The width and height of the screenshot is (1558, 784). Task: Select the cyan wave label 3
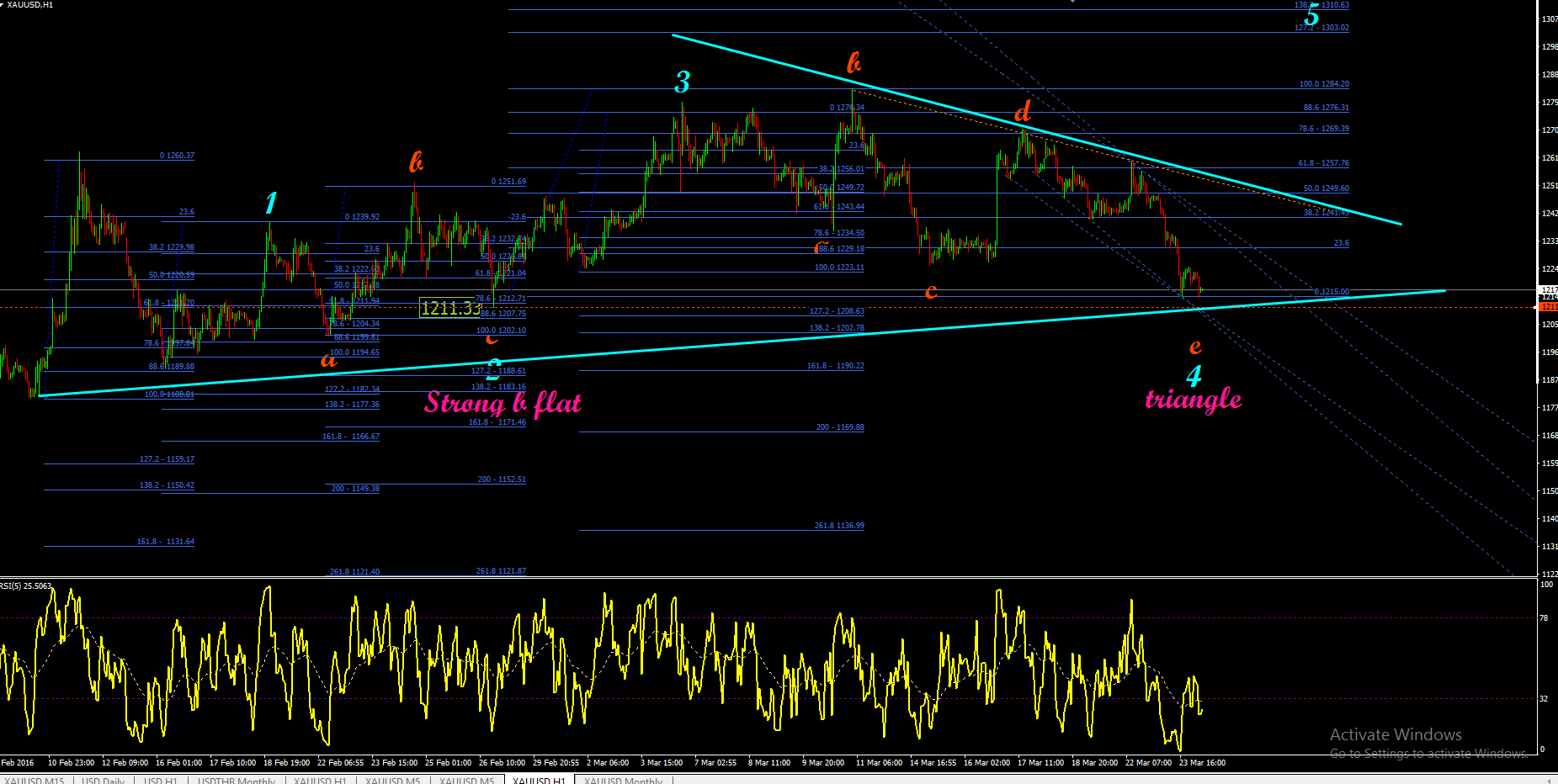[682, 82]
